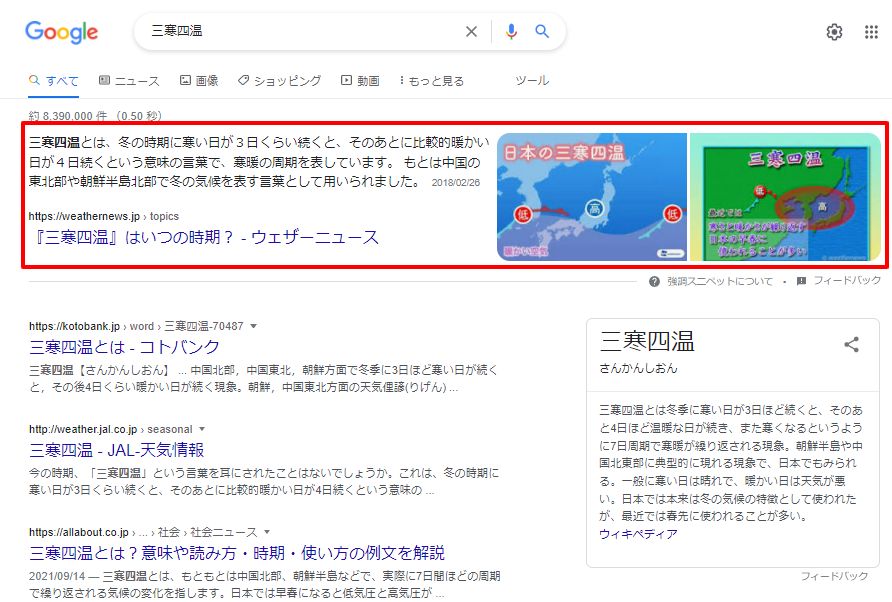Click the Google logo
Screen dimensions: 892x602
click(x=61, y=32)
